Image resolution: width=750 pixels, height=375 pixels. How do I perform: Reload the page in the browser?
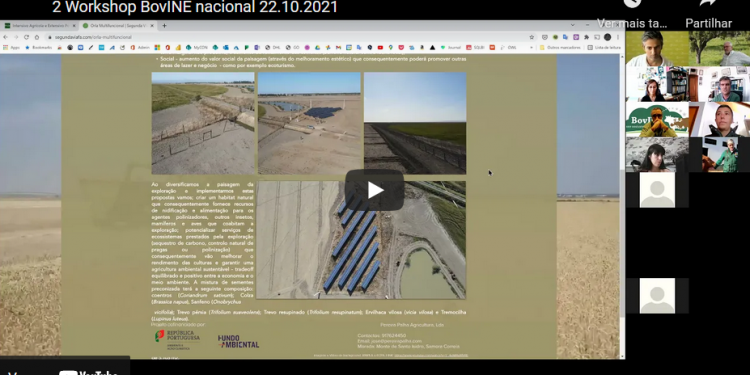pos(26,37)
